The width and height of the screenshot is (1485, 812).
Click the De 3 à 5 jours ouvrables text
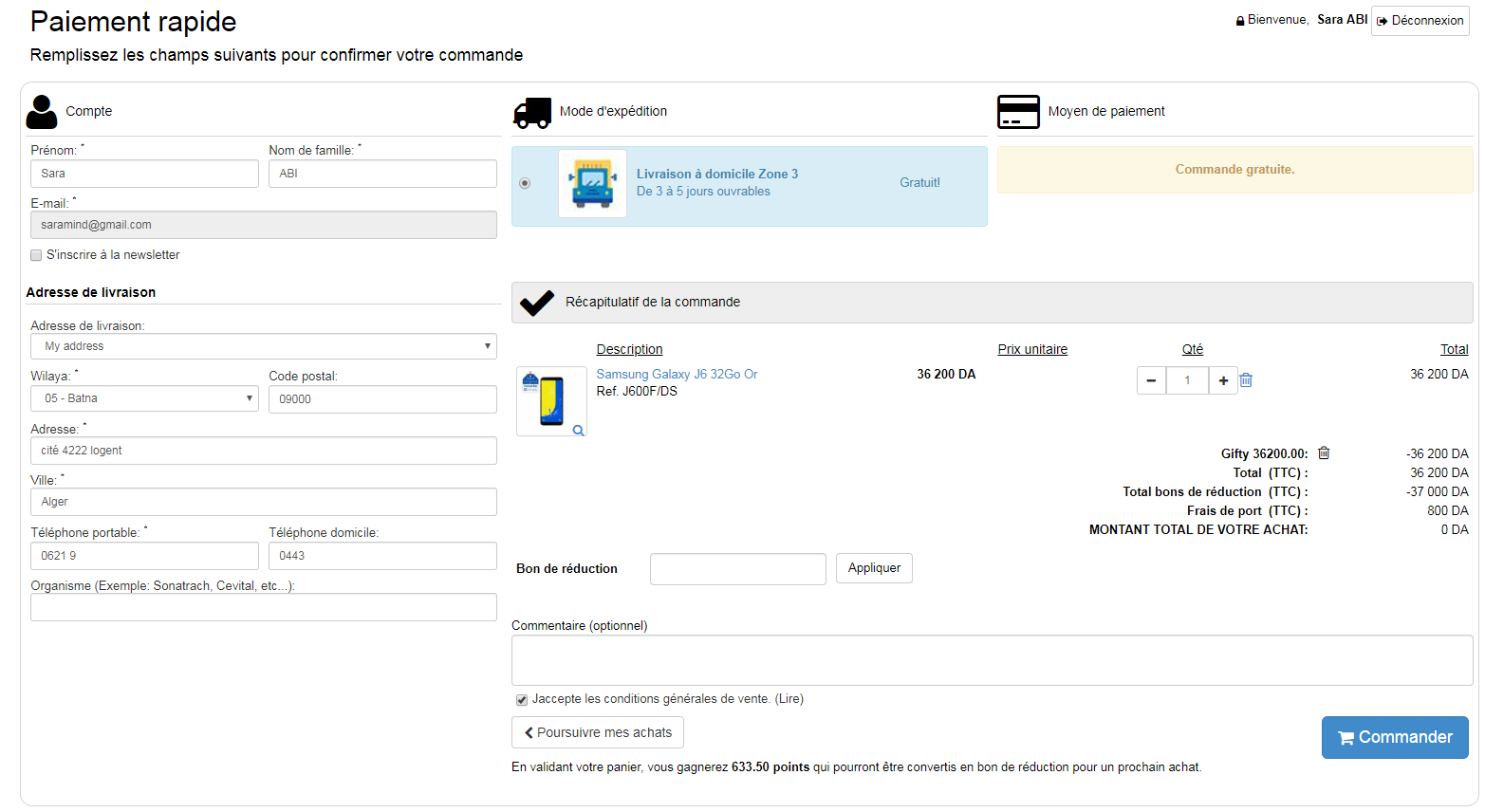click(703, 192)
